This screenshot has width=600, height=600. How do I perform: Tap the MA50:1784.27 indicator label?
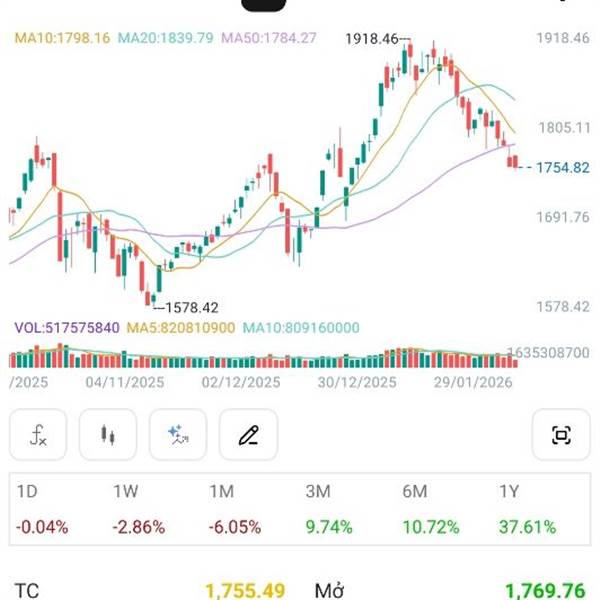click(x=269, y=39)
